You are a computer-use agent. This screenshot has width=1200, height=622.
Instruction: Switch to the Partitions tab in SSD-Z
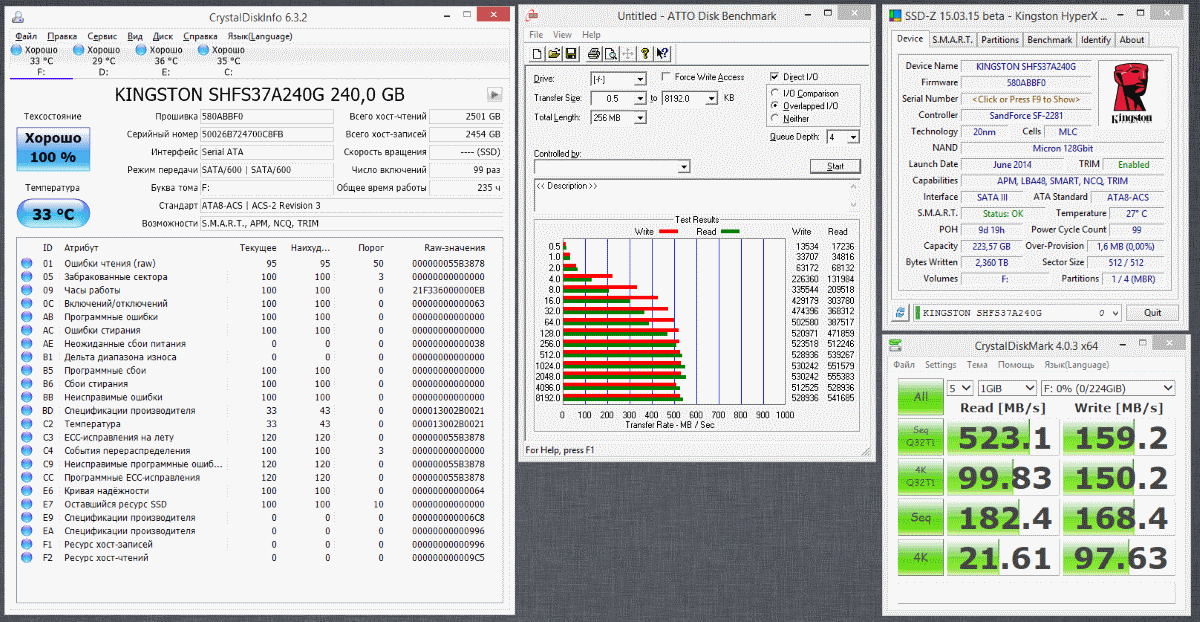tap(1000, 39)
